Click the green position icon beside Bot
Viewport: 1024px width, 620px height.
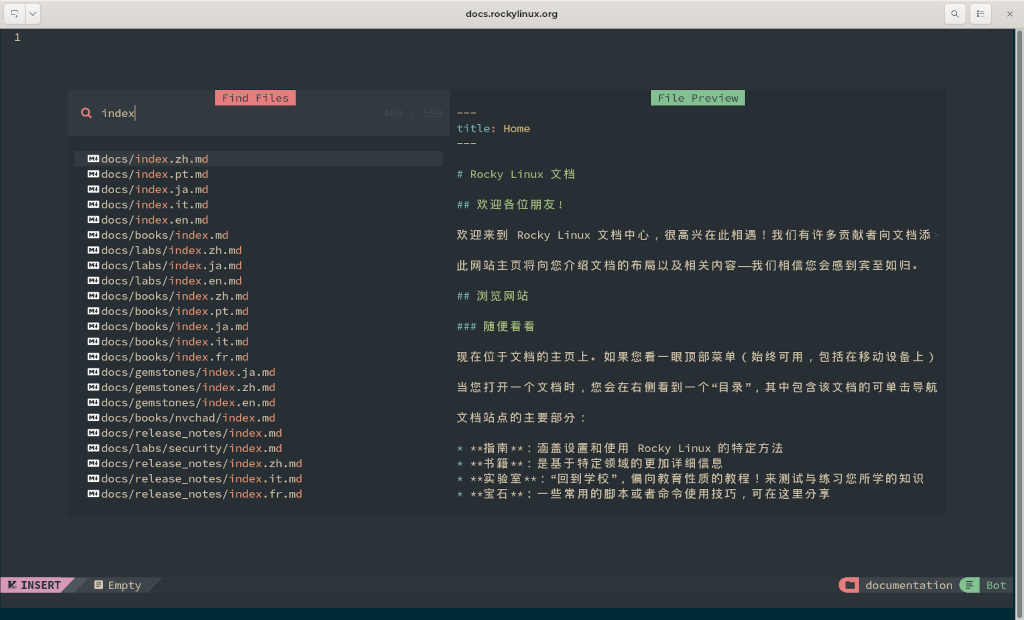[969, 585]
